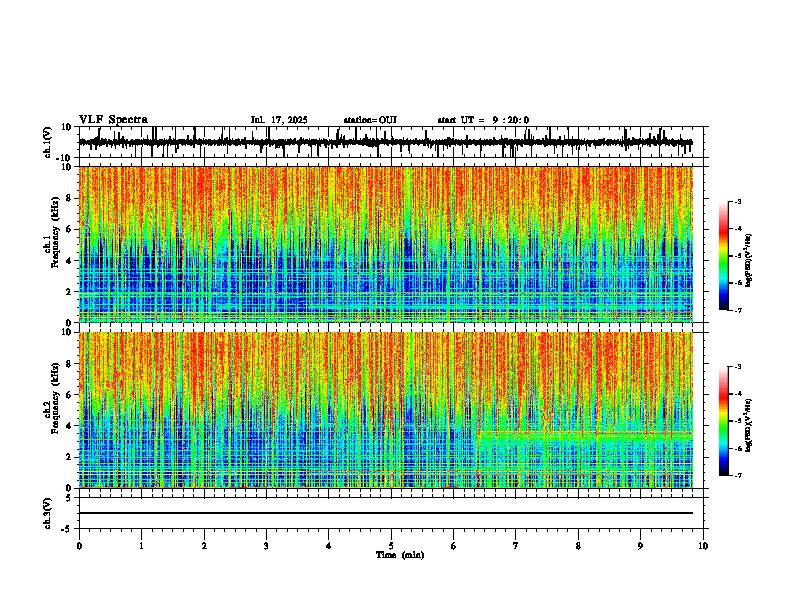The height and width of the screenshot is (612, 792).
Task: Click the "2" kHz tick on ch.2 frequency axis
Action: pos(69,457)
